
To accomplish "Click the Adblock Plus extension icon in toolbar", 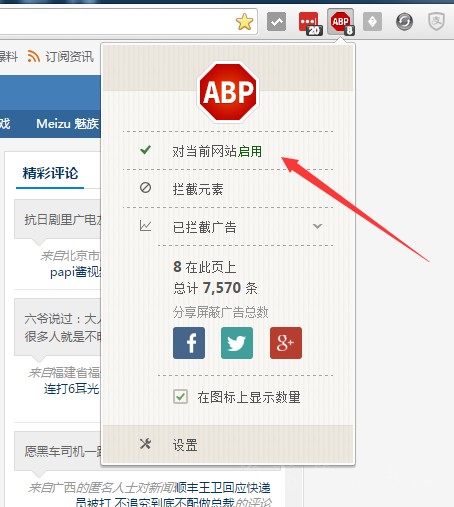I will pos(341,22).
